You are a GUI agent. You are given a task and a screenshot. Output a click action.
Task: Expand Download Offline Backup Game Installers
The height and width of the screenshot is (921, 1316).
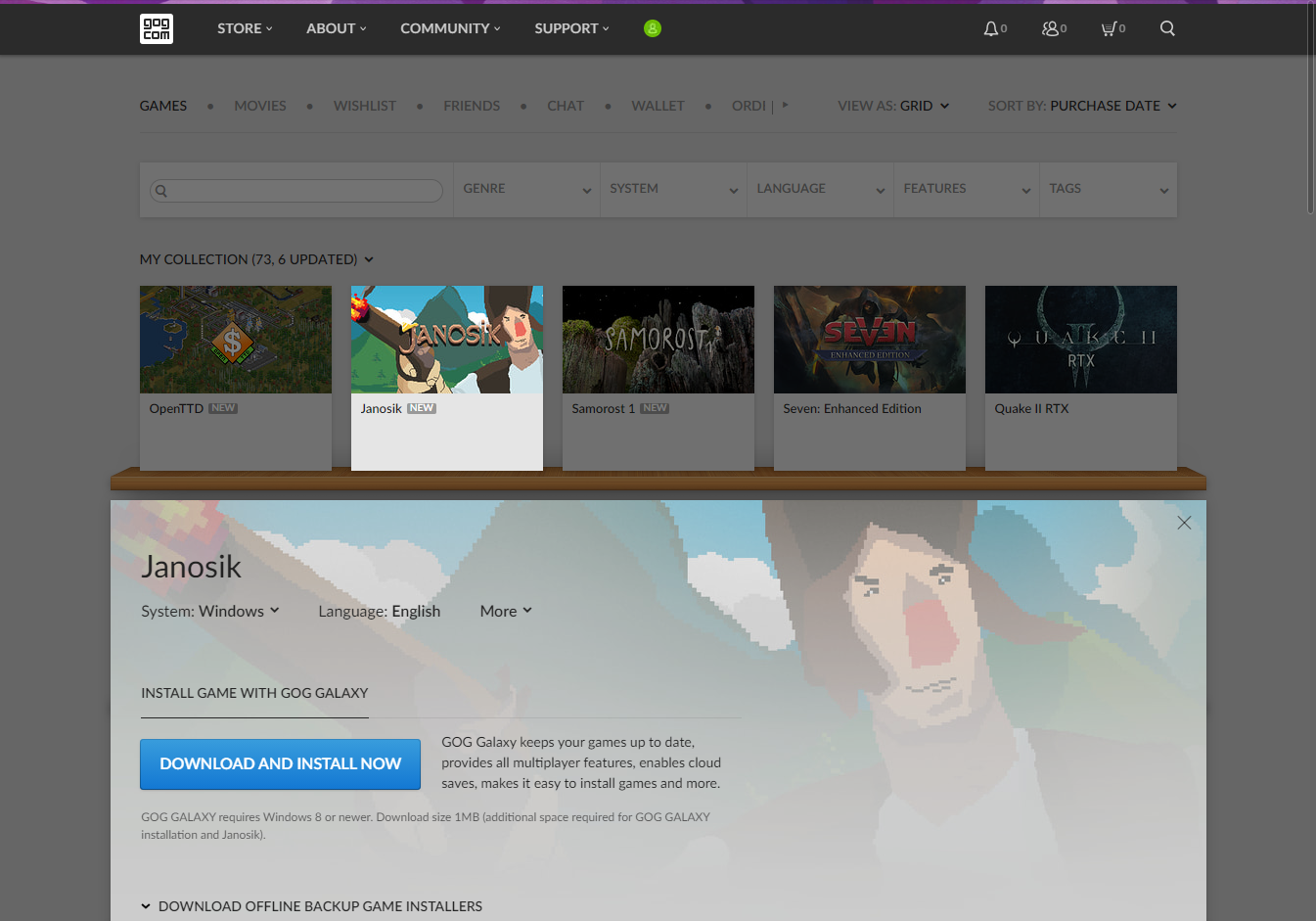pos(311,906)
